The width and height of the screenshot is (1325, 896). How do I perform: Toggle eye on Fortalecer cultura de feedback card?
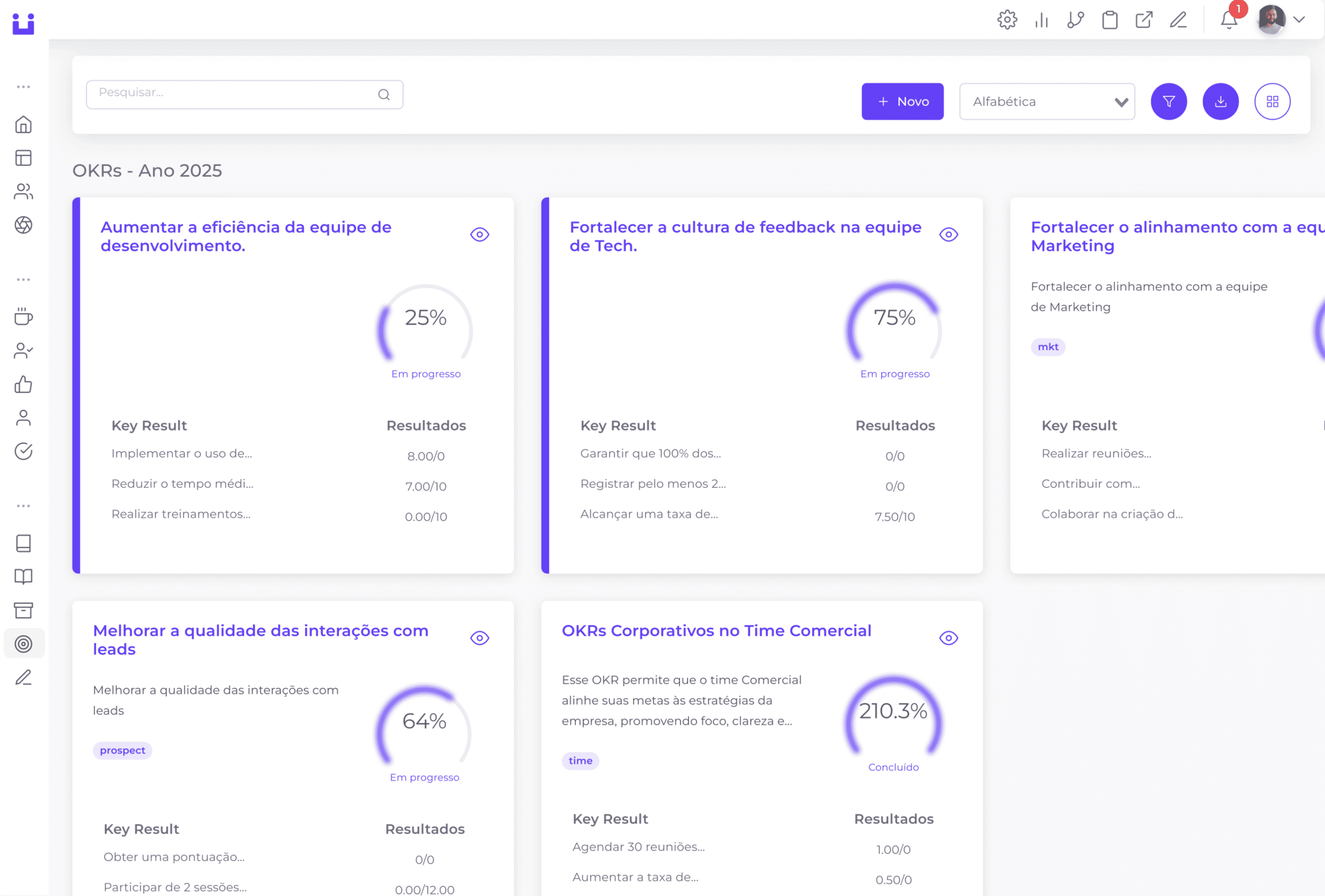coord(948,234)
